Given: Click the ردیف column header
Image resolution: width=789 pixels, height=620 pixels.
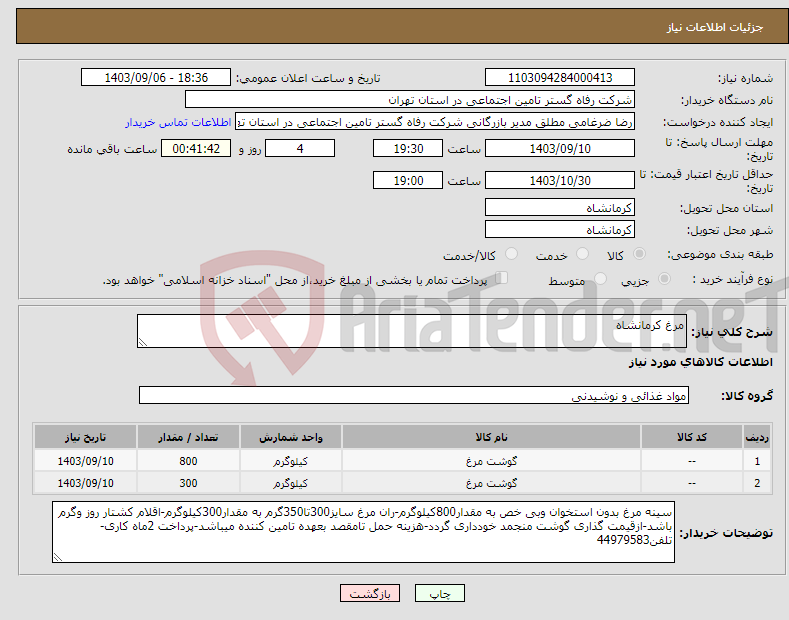Looking at the screenshot, I should tap(757, 437).
